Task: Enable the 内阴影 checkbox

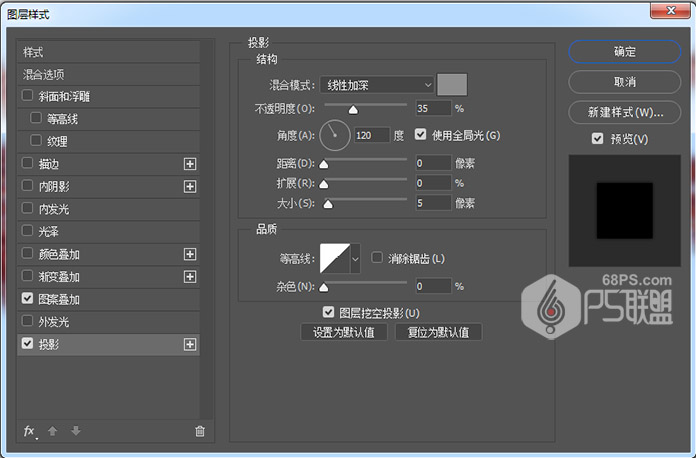Action: [28, 186]
